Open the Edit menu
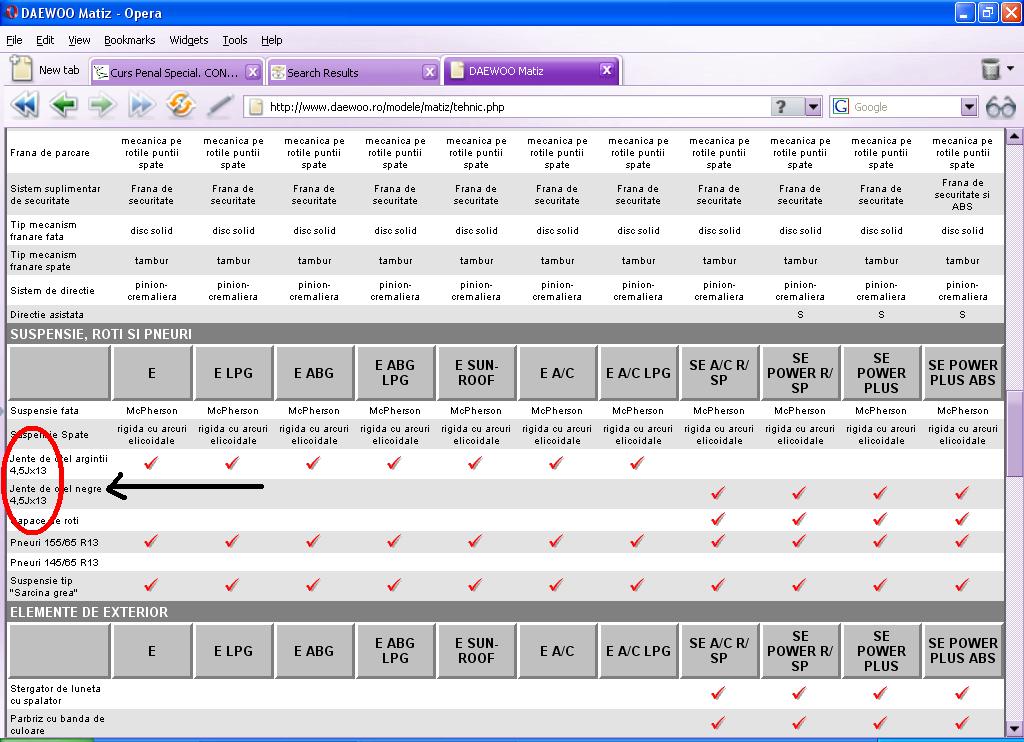Screen dimensions: 1024x742 click(45, 40)
